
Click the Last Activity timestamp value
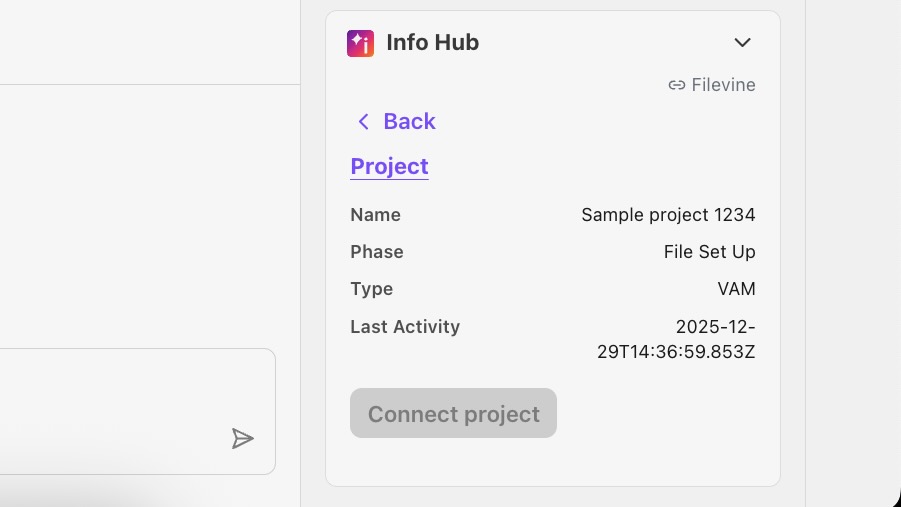[x=676, y=339]
